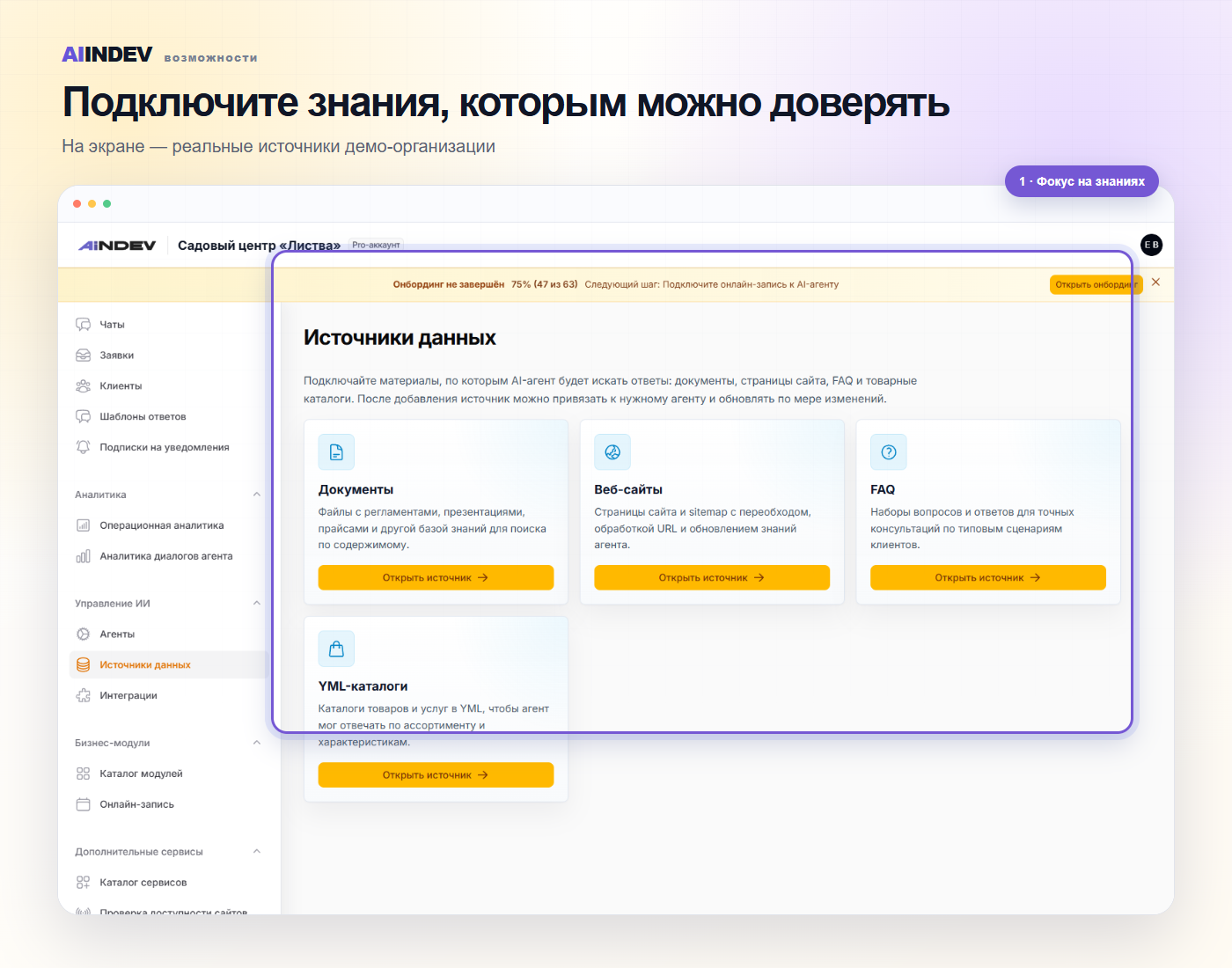Click the AINDEV logo in app header

(x=117, y=246)
